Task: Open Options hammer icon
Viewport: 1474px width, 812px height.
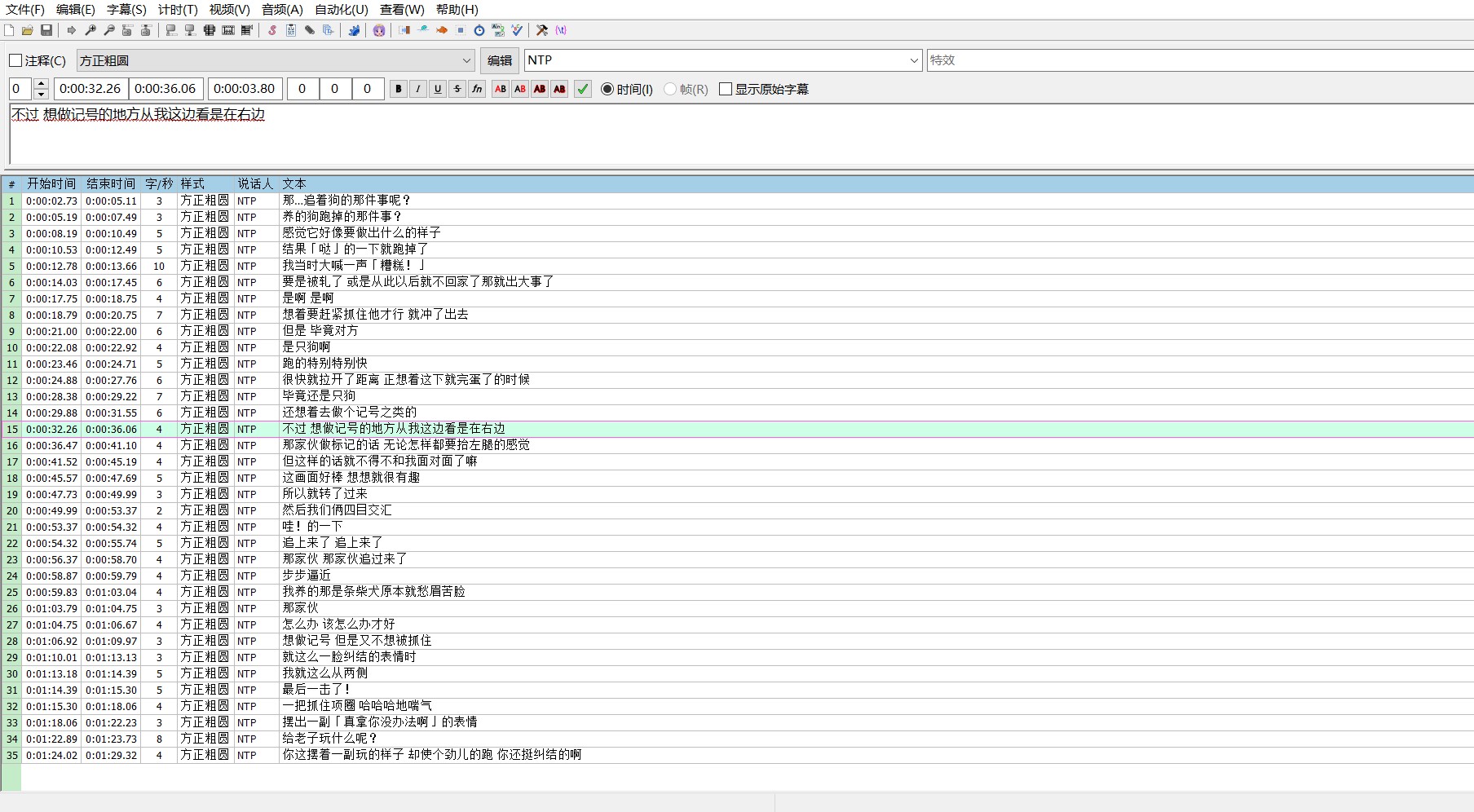Action: pyautogui.click(x=542, y=30)
